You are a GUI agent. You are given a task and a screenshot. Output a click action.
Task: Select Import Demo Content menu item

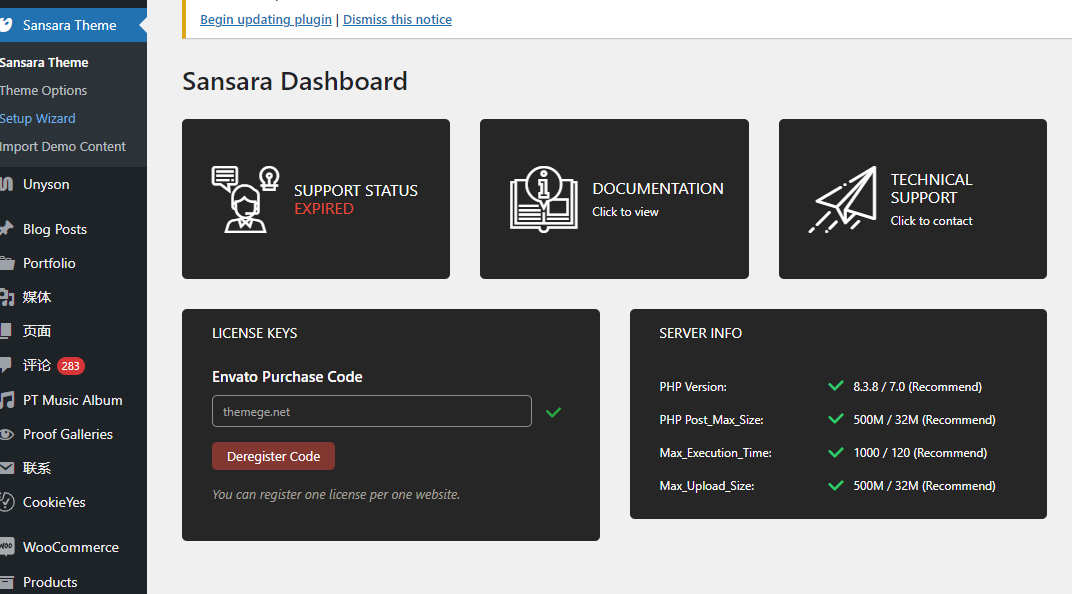(x=63, y=146)
